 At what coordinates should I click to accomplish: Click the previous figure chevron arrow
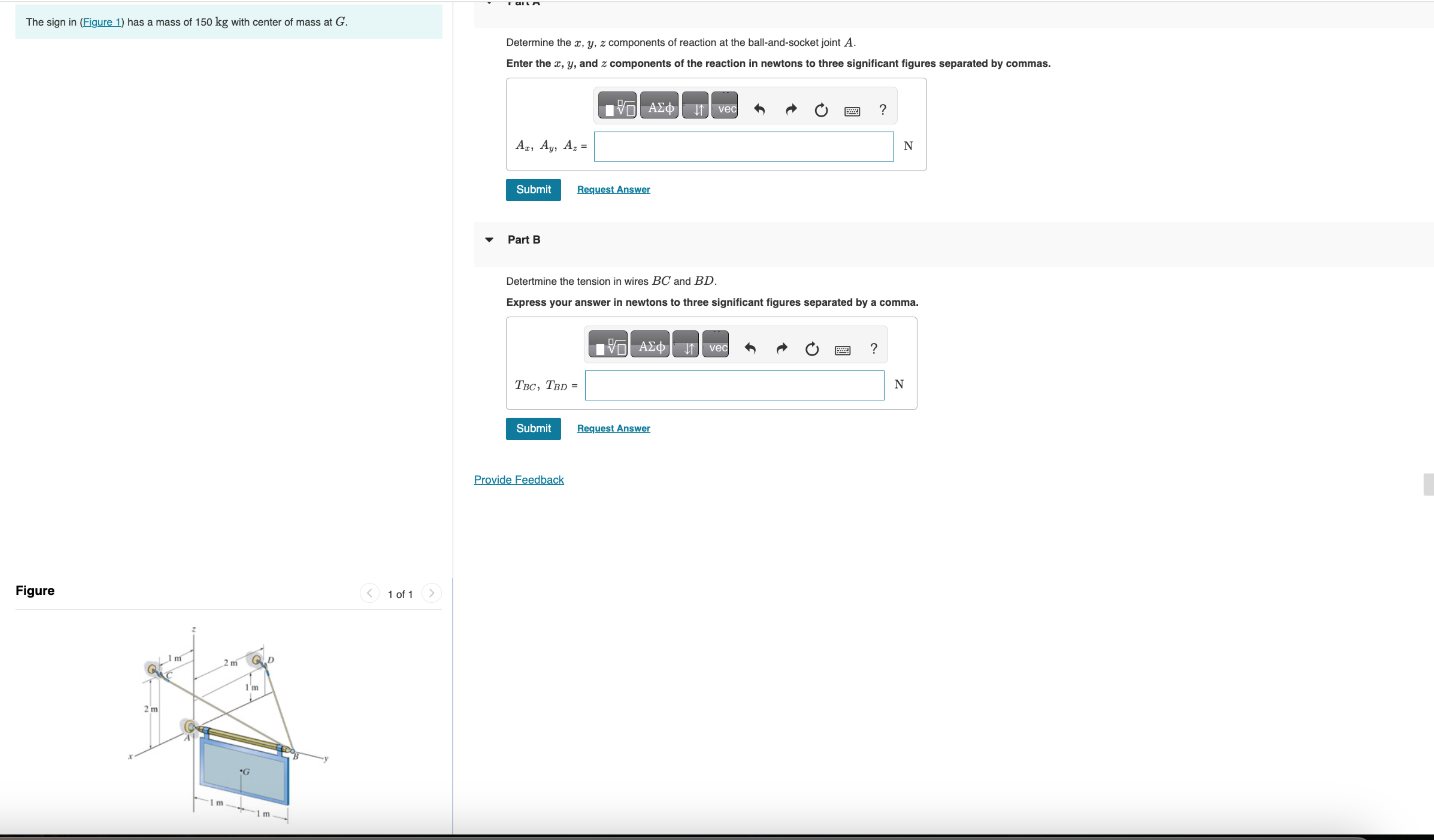click(370, 593)
